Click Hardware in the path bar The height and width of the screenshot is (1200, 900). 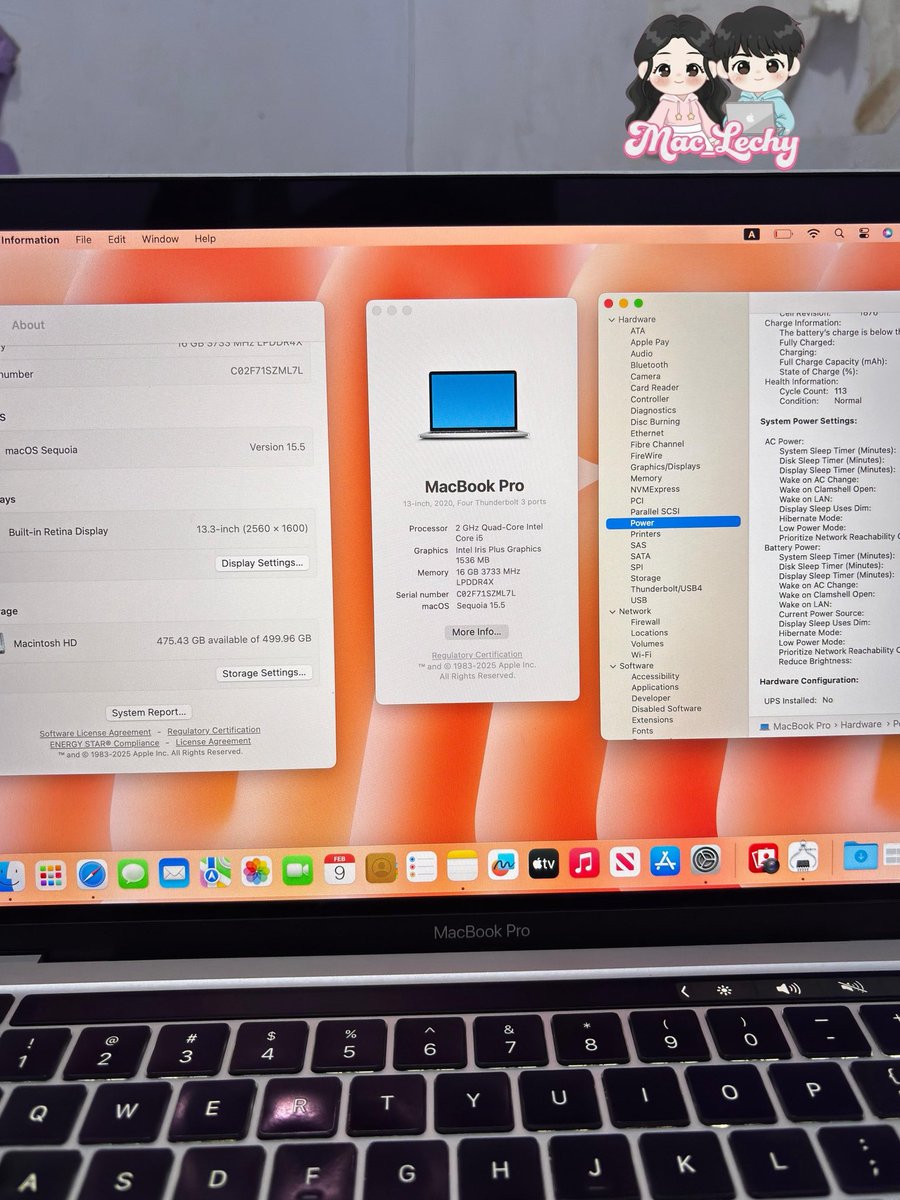(861, 724)
